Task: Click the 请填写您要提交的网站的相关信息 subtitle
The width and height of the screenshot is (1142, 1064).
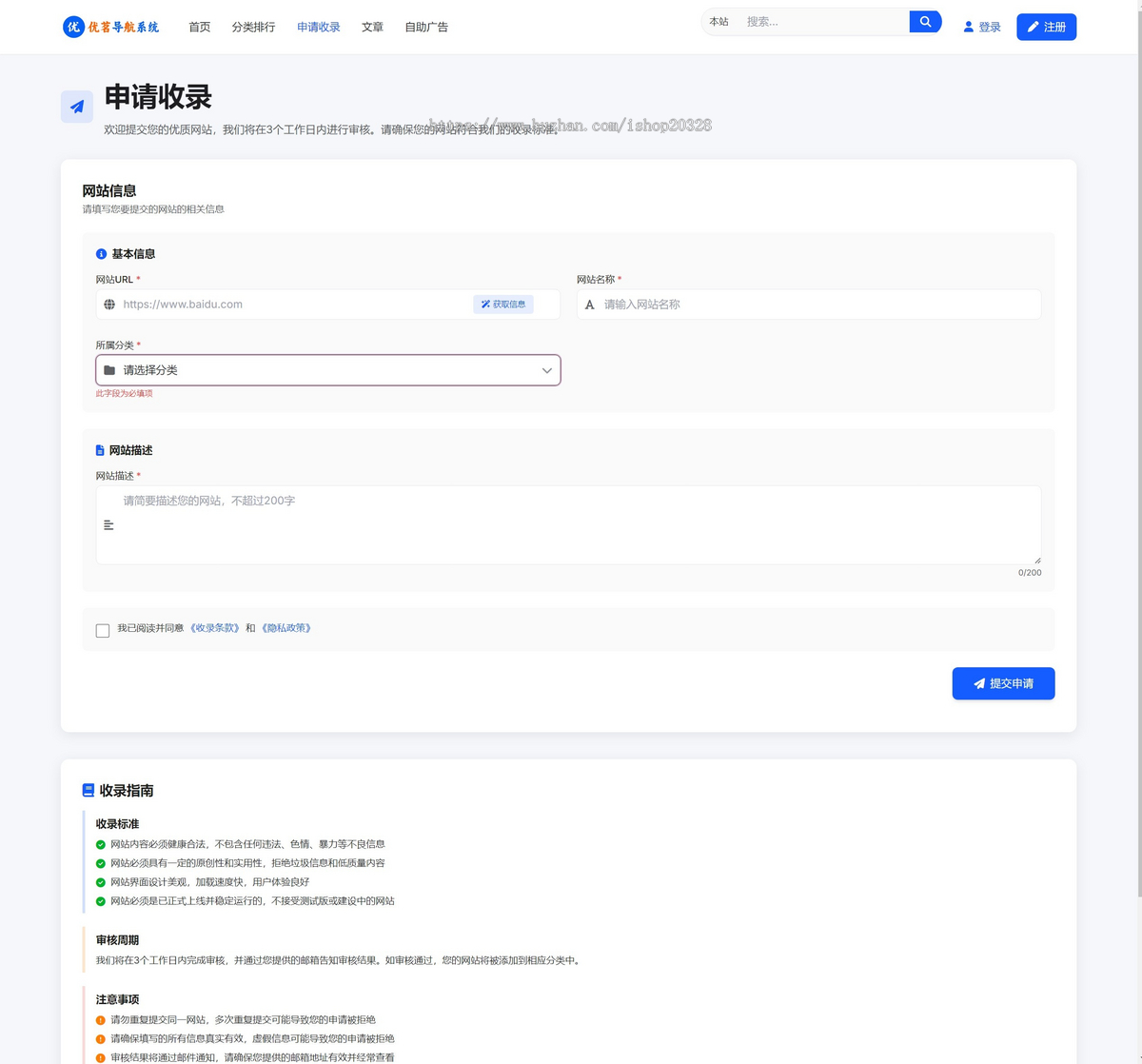Action: point(153,209)
